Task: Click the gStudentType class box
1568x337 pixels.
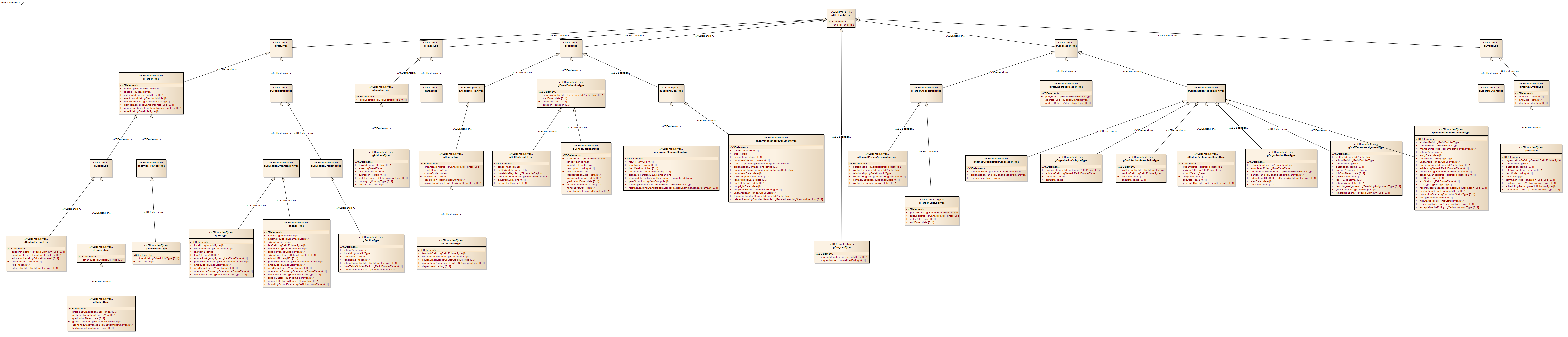Action: click(101, 313)
